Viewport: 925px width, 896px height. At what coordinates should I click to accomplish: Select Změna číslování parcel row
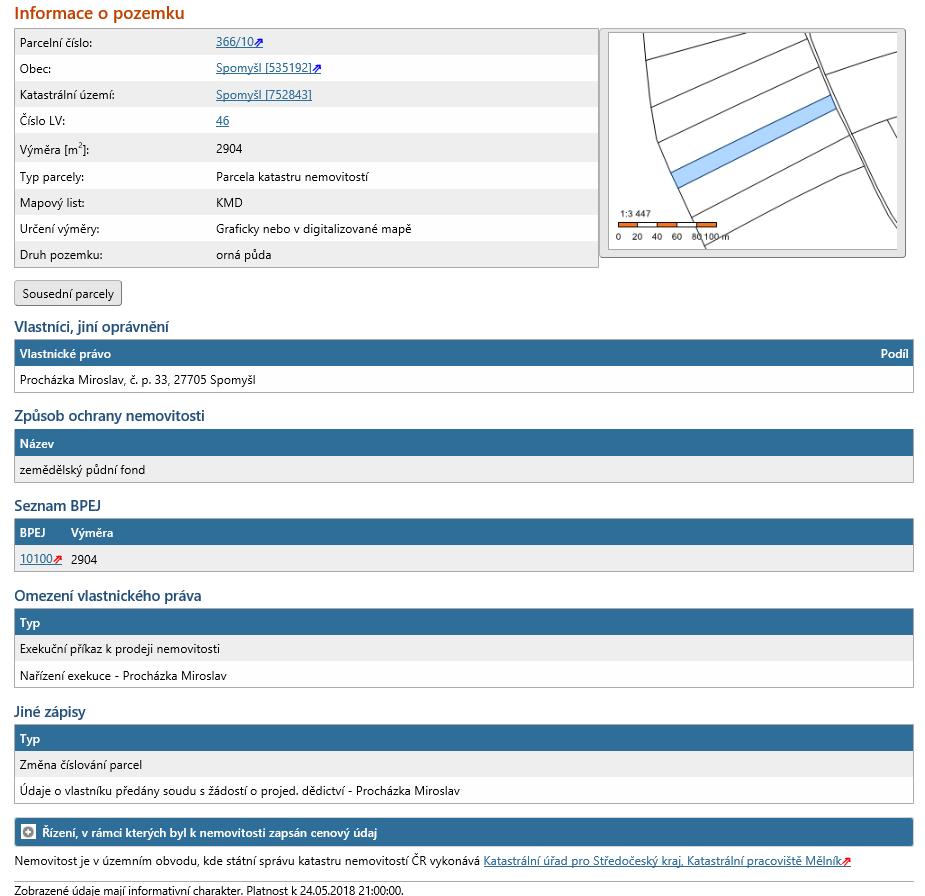click(x=464, y=764)
